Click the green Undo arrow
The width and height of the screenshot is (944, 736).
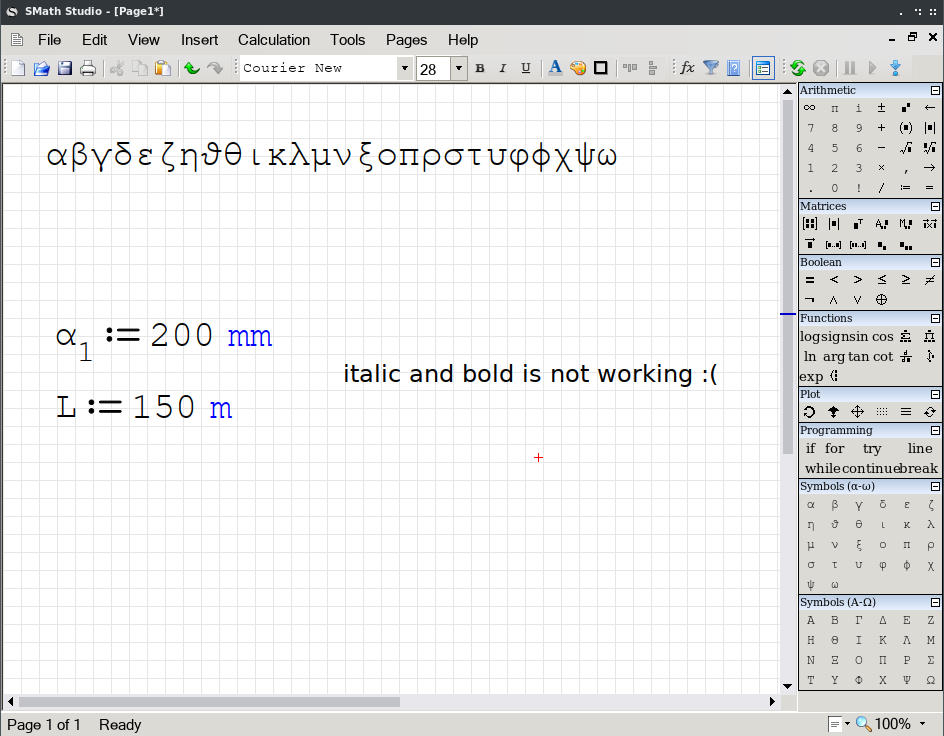click(x=191, y=68)
